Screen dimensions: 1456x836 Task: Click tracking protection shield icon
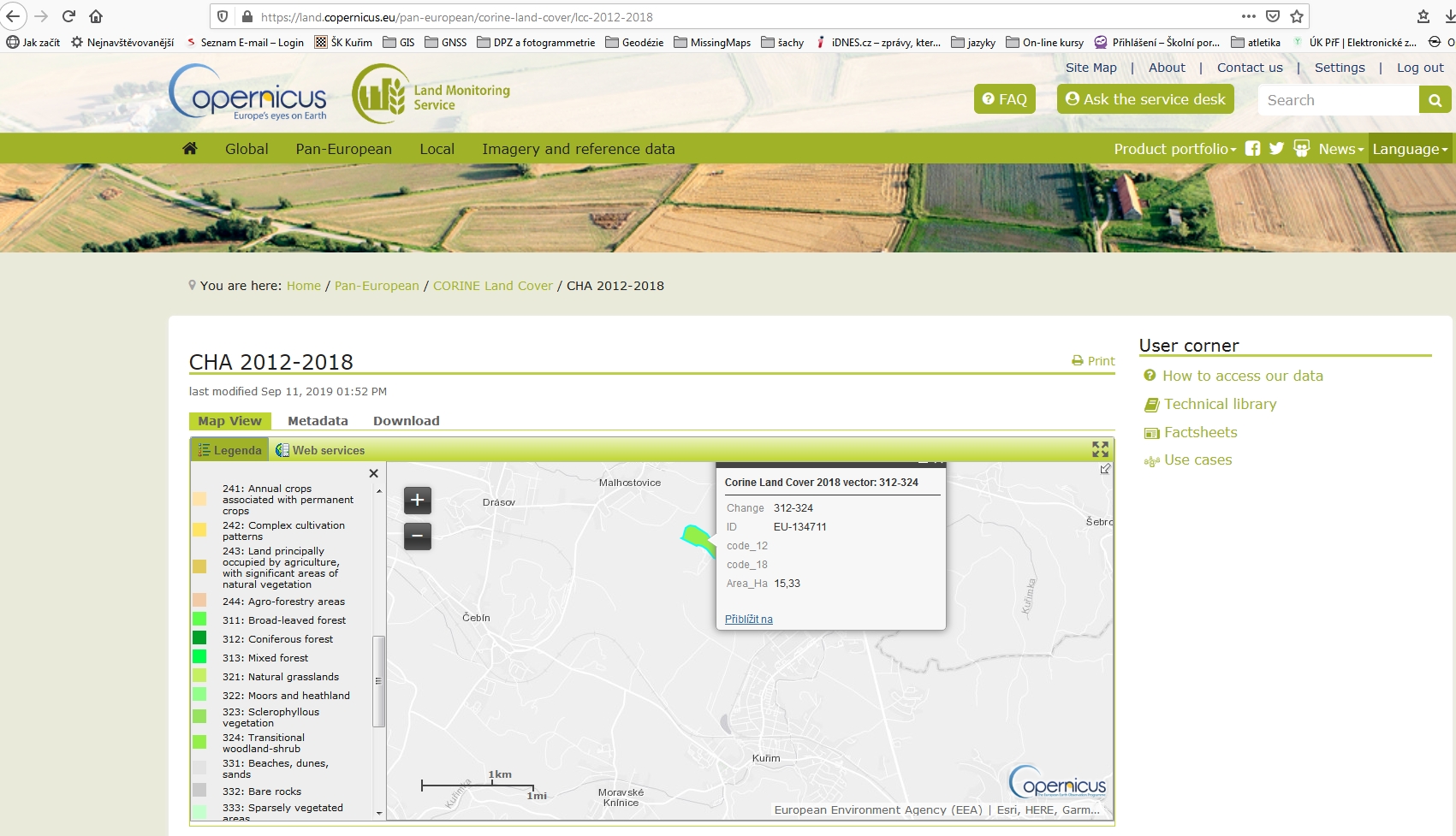(223, 16)
